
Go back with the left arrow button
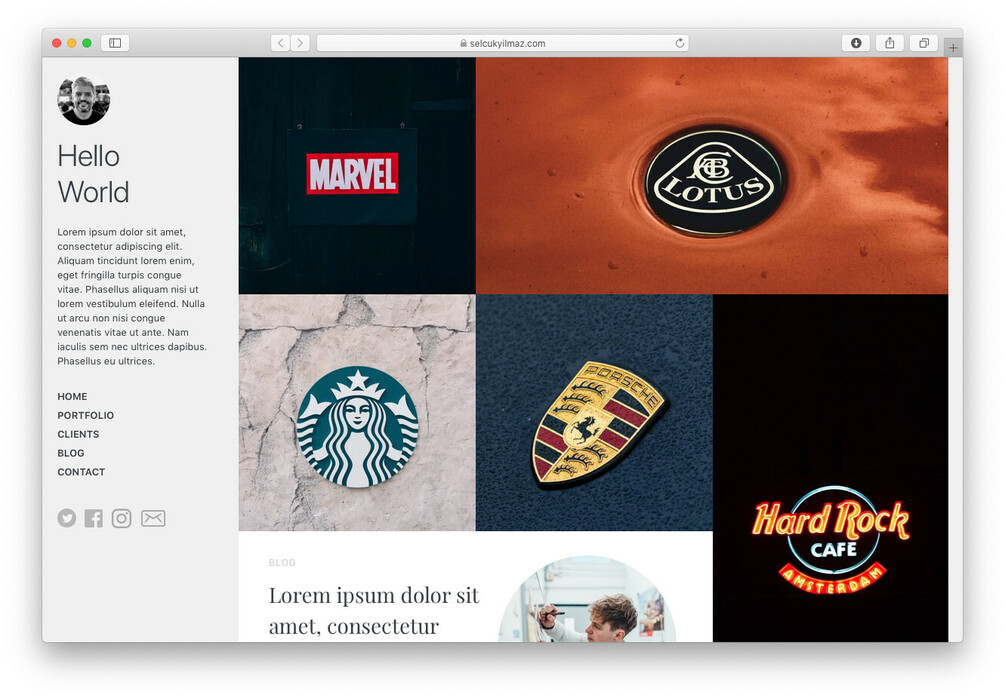pos(280,43)
